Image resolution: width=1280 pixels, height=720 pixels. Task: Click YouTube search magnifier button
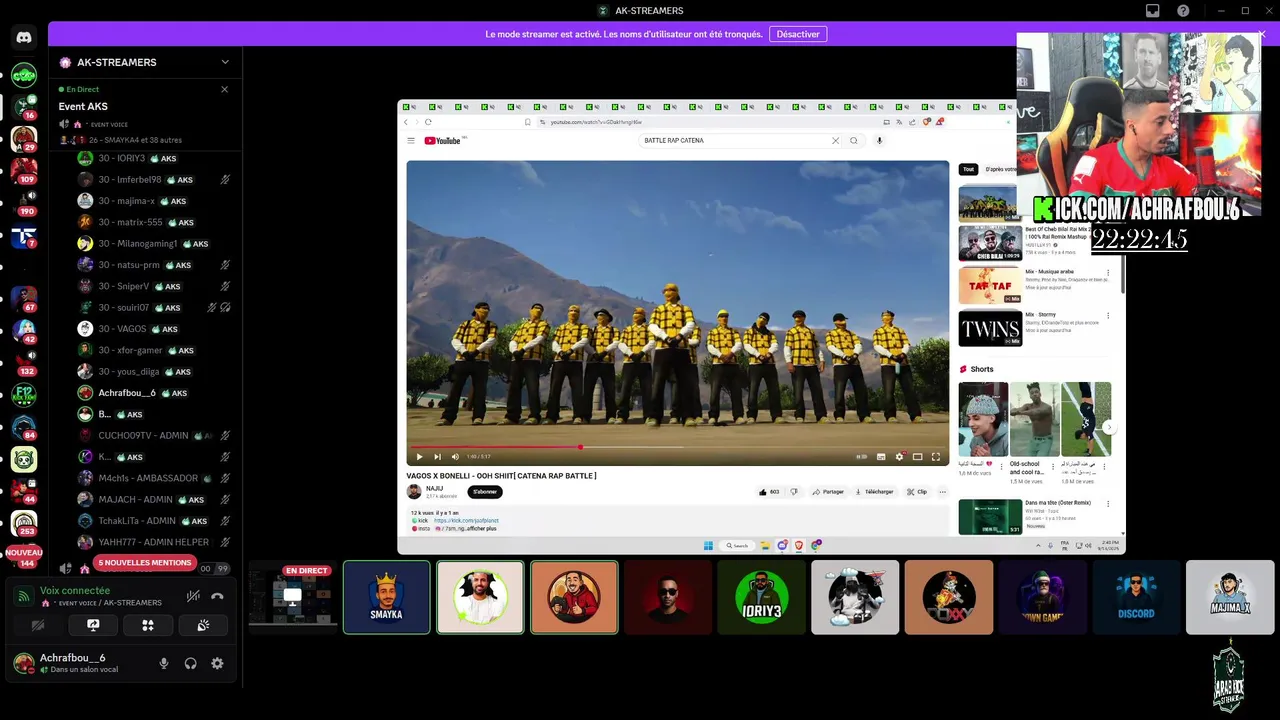(853, 141)
